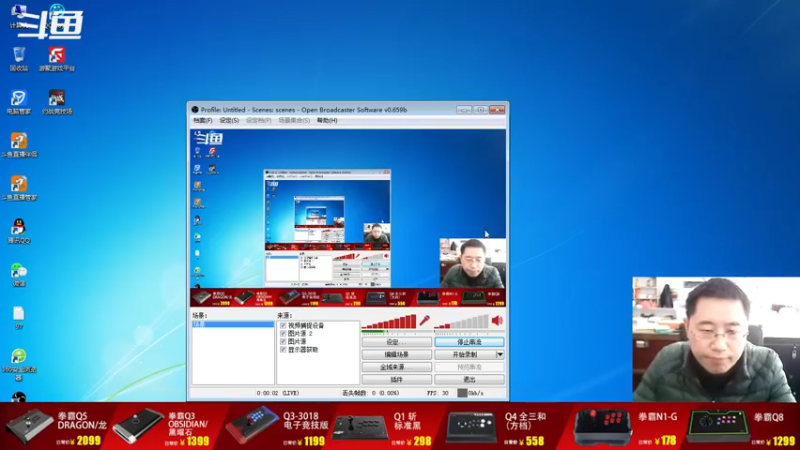Open the 档案(F) menu in OBS
The image size is (800, 450).
[203, 120]
